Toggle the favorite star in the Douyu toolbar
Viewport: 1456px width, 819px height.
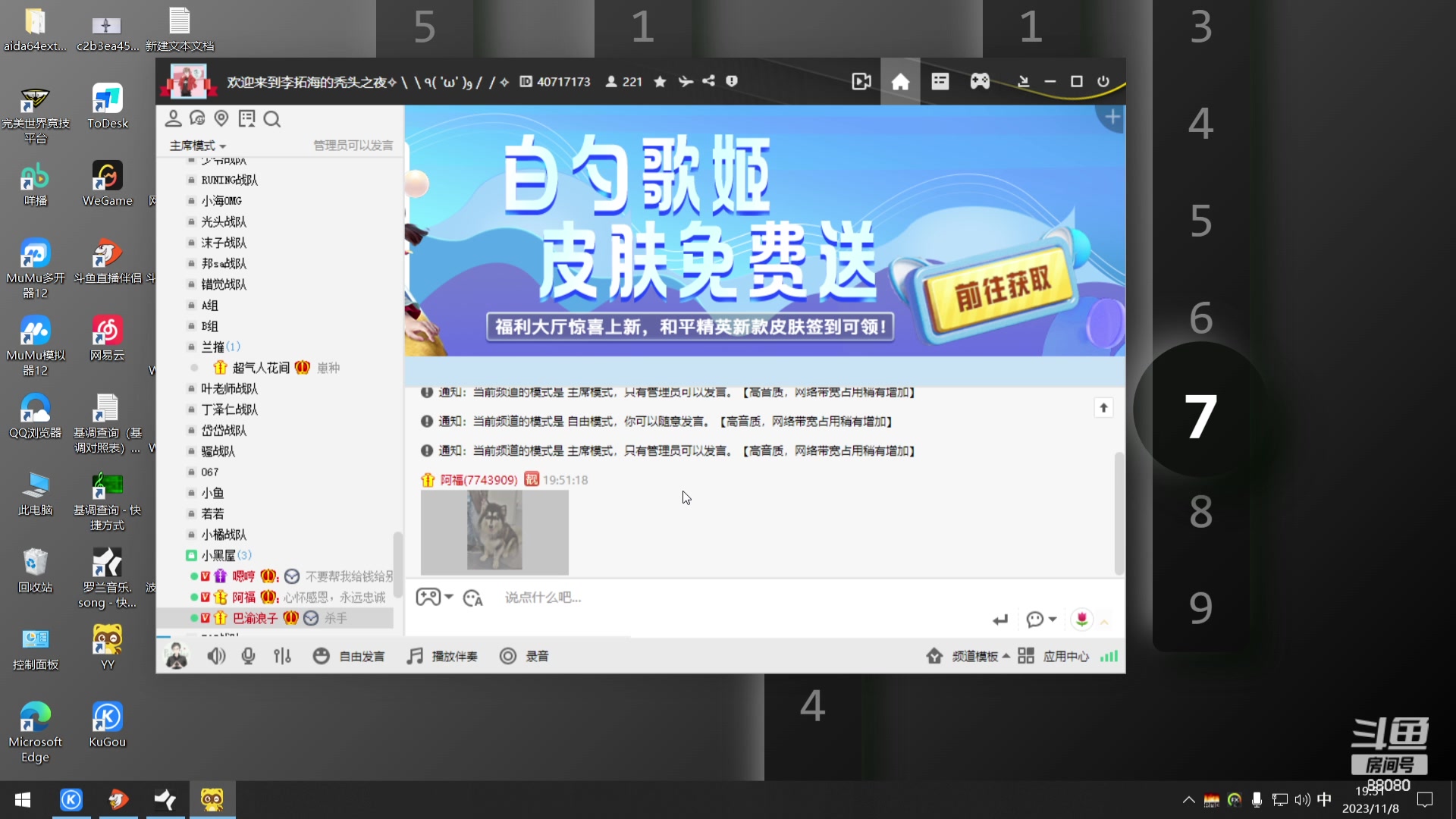(659, 81)
